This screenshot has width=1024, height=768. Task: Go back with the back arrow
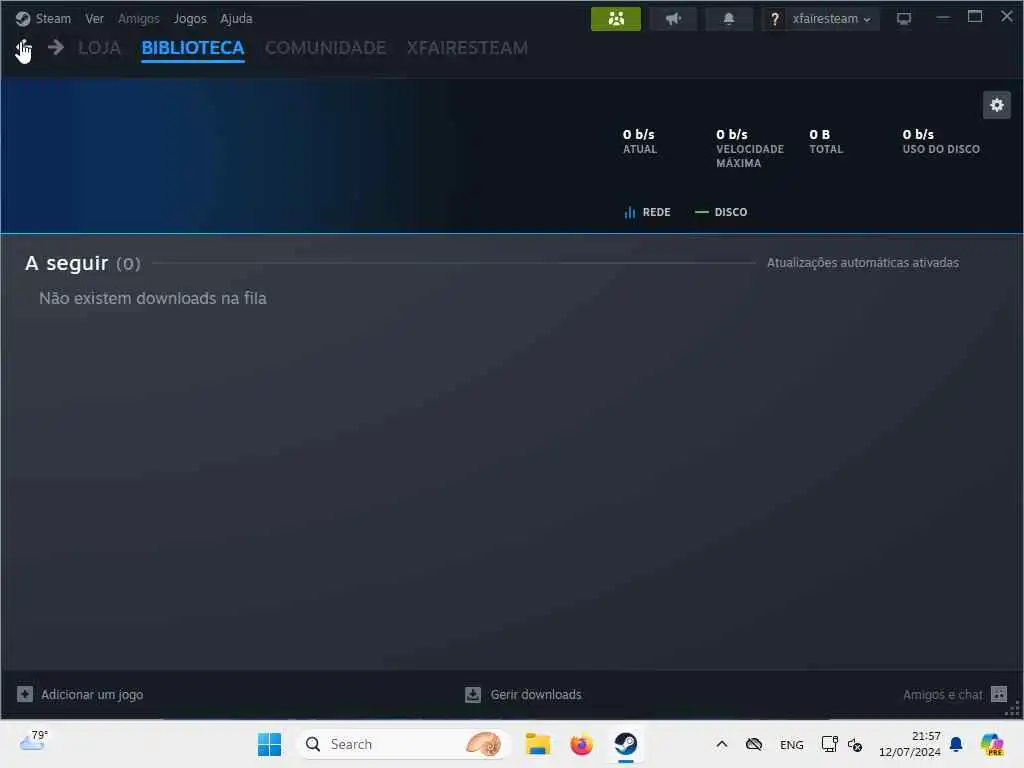point(22,48)
